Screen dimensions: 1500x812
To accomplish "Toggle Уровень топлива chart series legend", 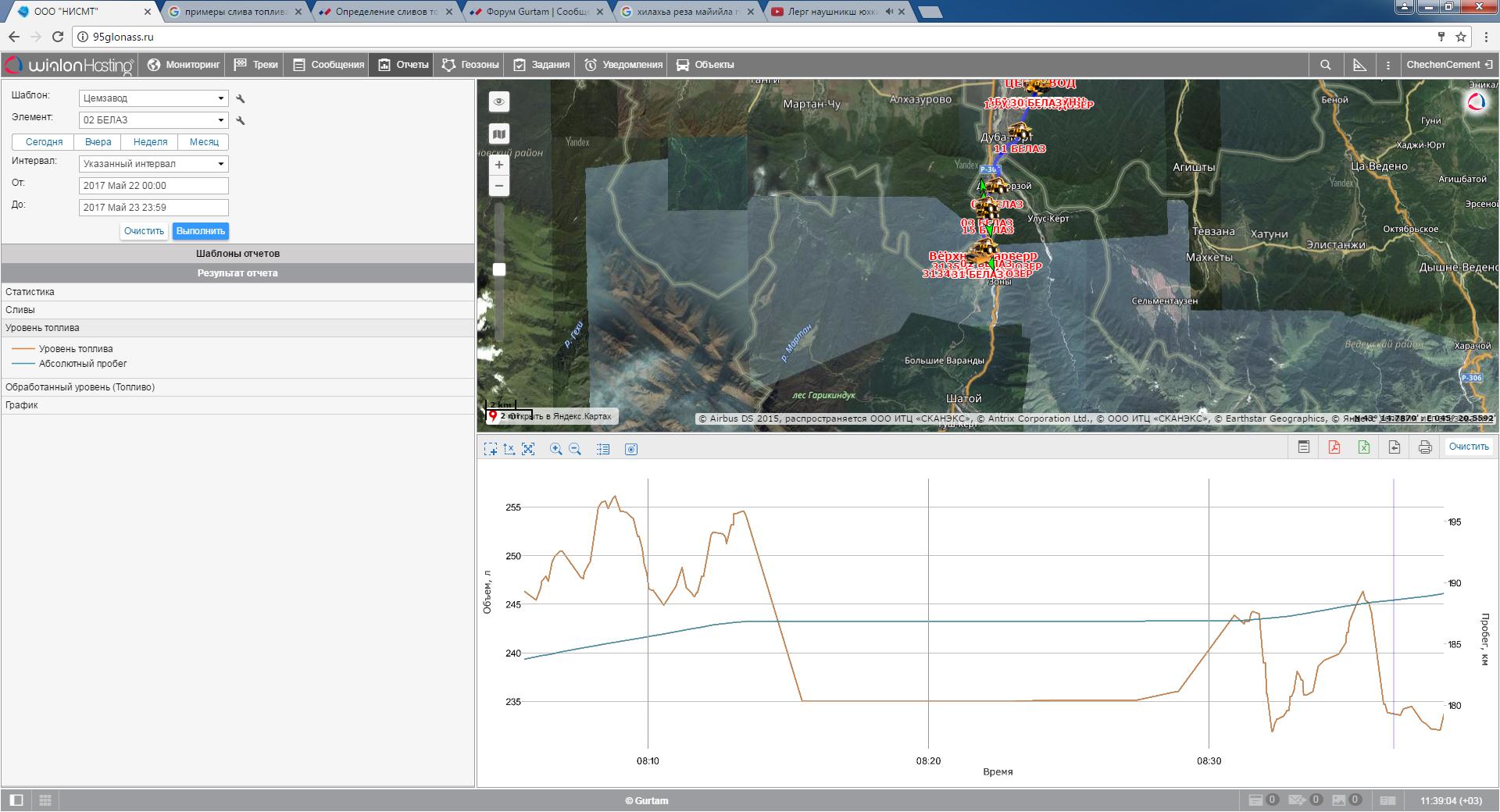I will click(x=75, y=349).
